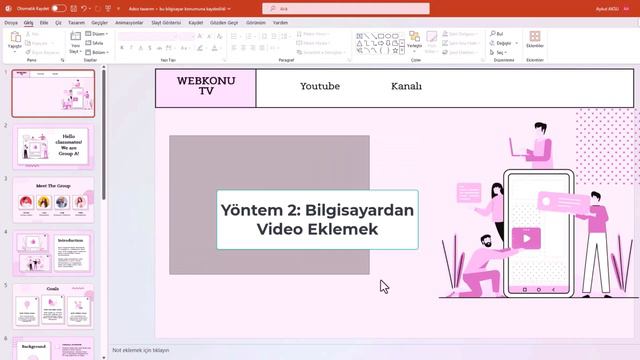Select the rectangle shape in gallery
The width and height of the screenshot is (640, 360).
click(380, 36)
